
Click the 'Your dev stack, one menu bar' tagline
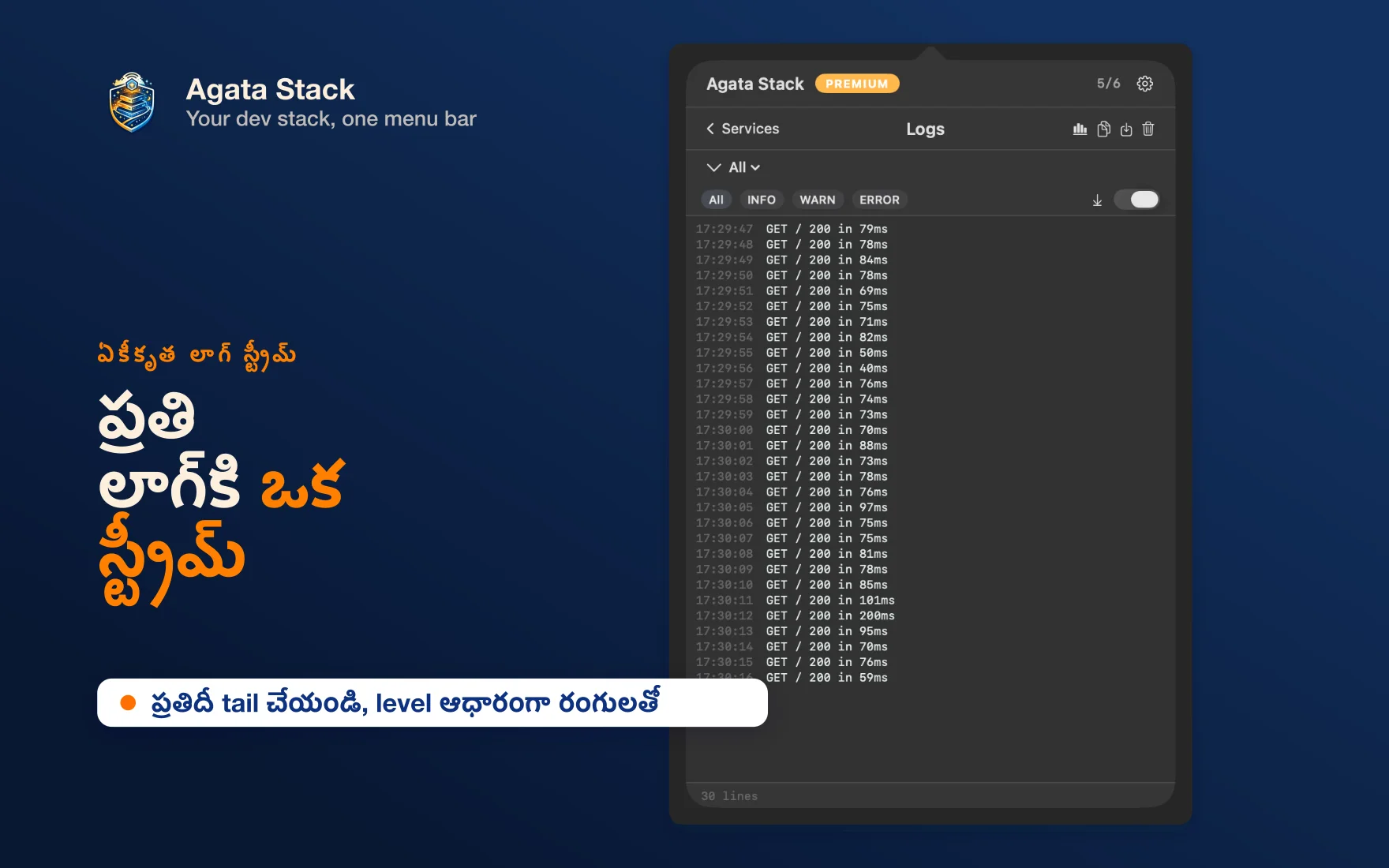click(331, 118)
